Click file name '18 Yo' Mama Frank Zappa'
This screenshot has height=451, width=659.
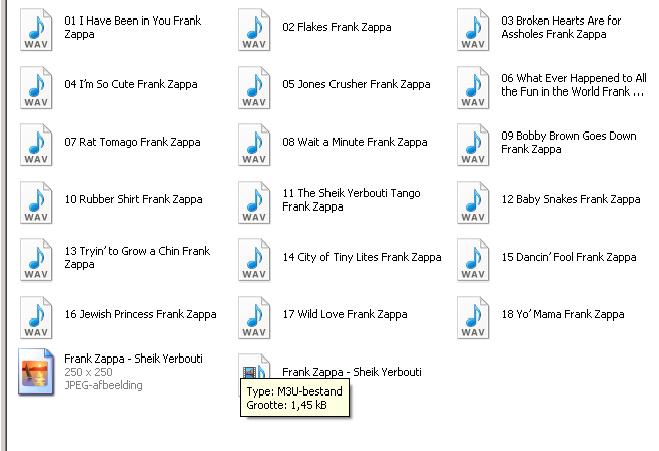click(563, 314)
